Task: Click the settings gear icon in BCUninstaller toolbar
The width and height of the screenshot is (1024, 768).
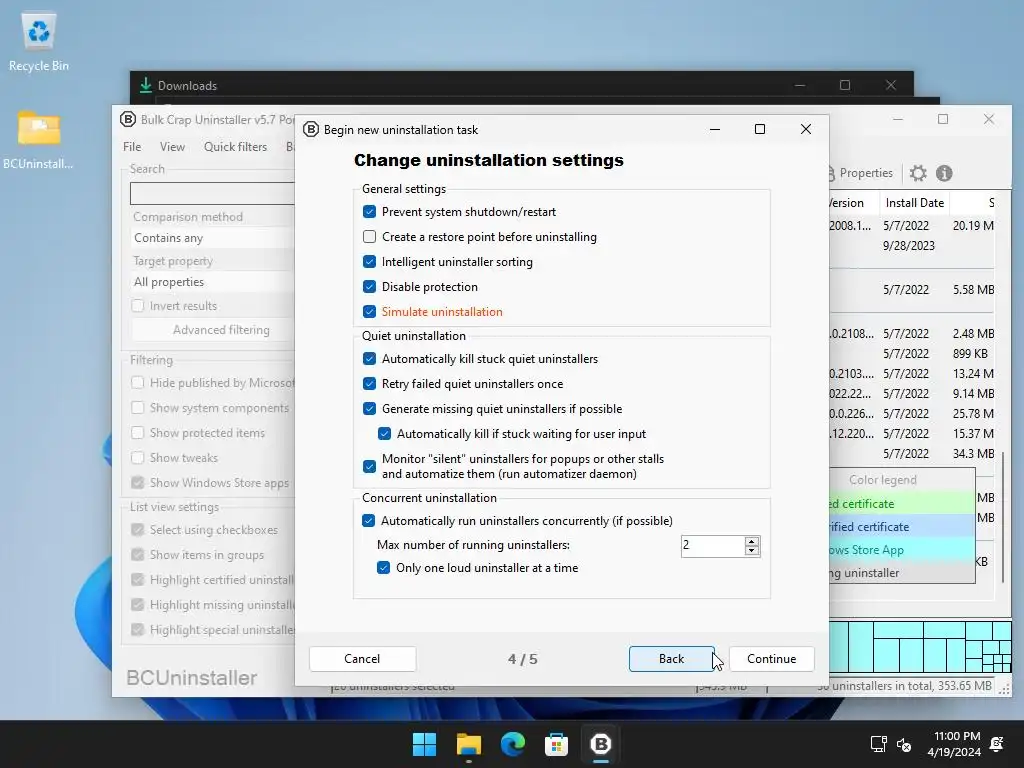Action: coord(918,173)
